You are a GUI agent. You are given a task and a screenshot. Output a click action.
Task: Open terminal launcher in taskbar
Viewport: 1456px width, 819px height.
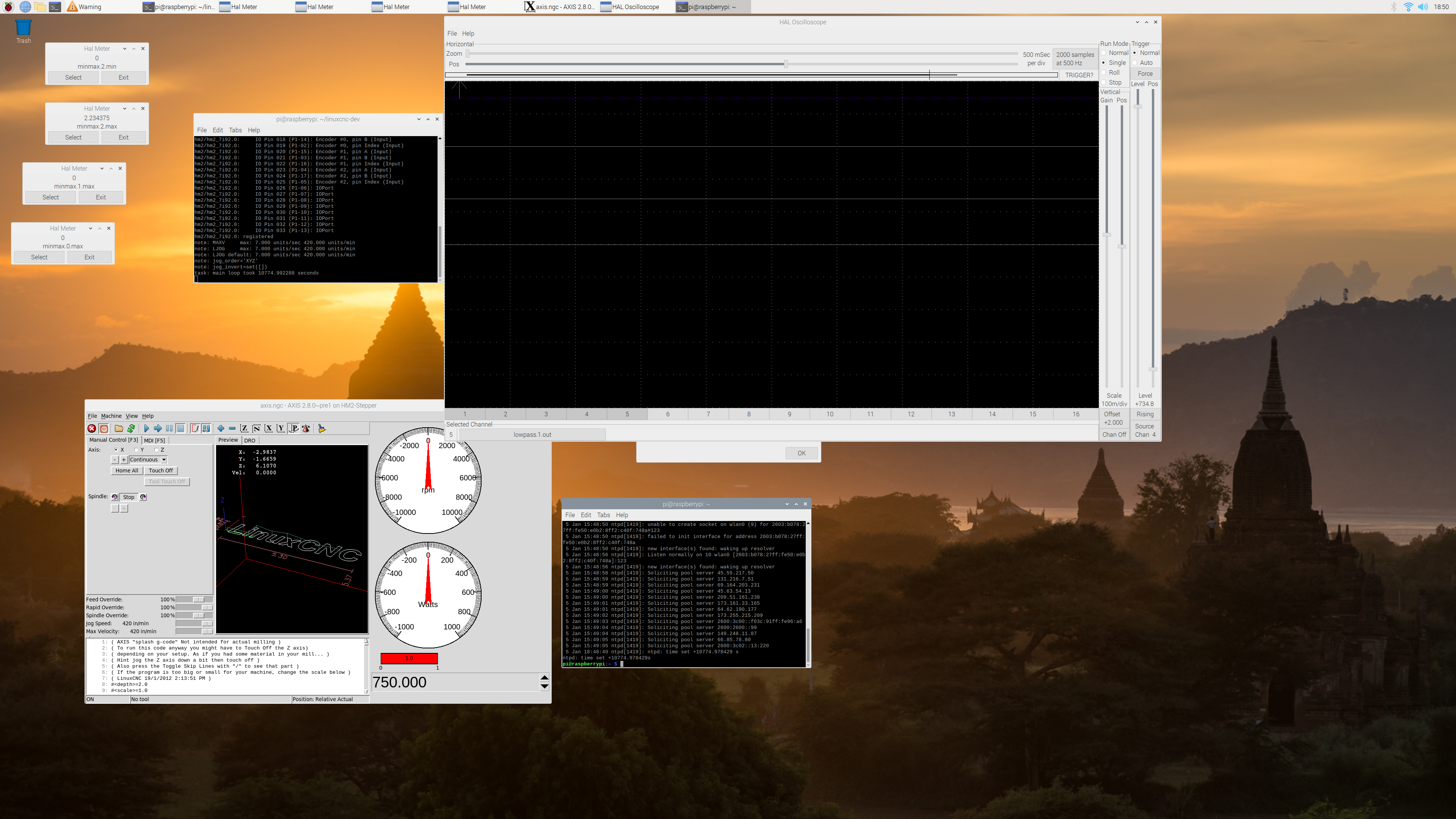[55, 7]
